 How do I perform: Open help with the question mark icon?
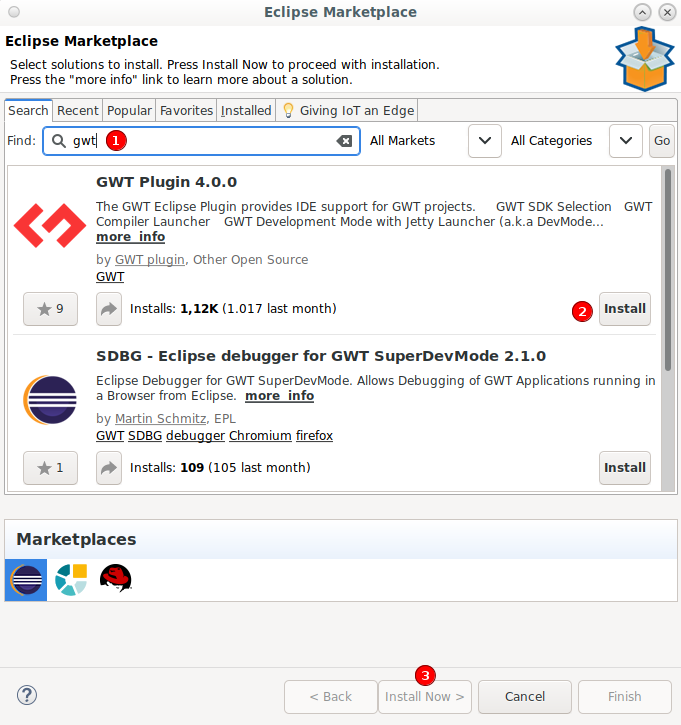pyautogui.click(x=27, y=695)
